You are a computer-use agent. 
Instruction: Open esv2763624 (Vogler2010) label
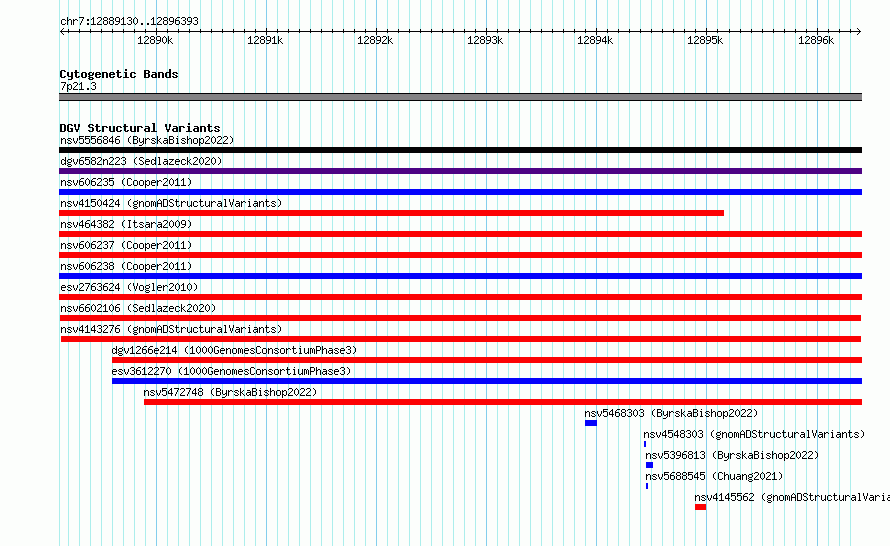(x=129, y=287)
